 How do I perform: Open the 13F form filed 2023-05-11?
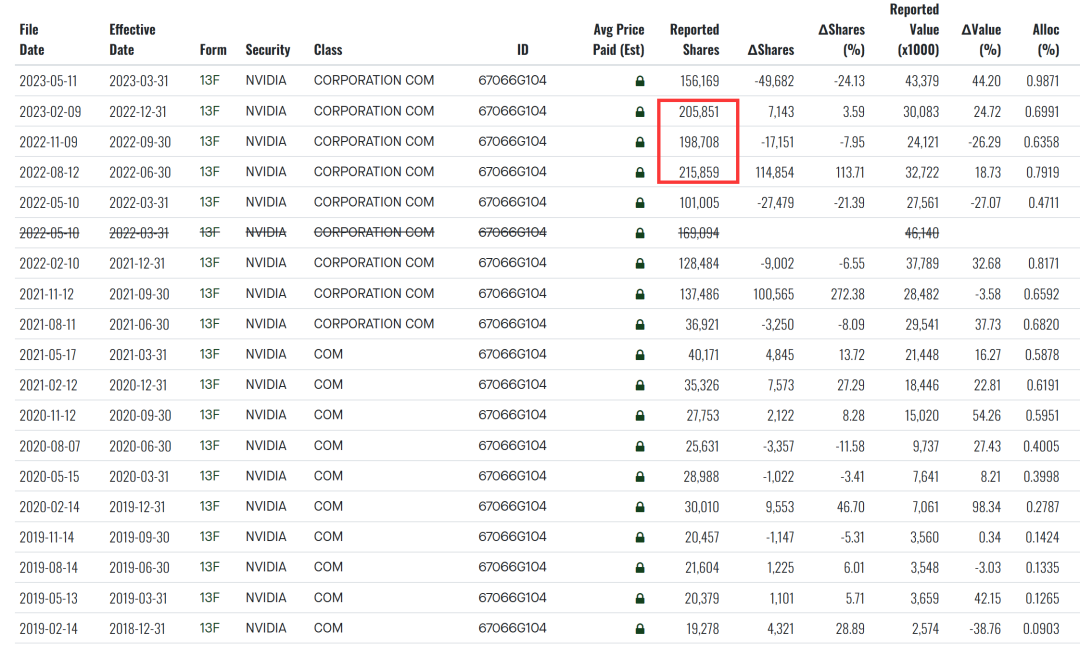point(209,81)
